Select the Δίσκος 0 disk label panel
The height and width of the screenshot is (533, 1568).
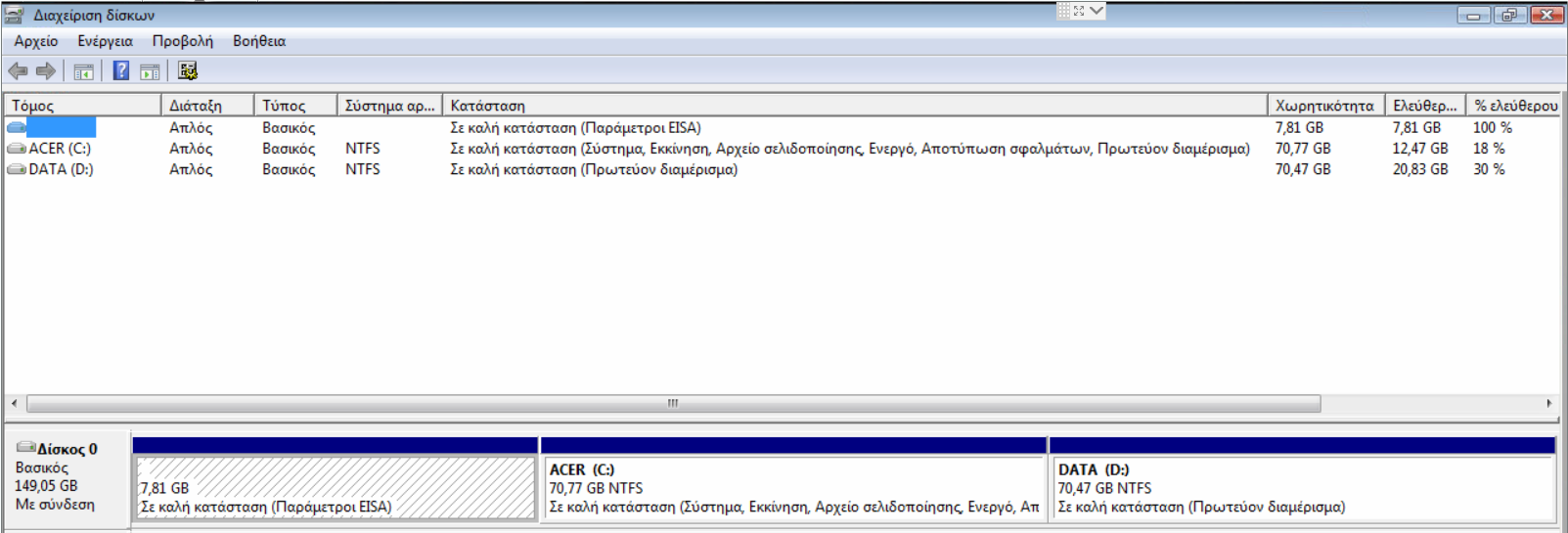click(x=67, y=479)
